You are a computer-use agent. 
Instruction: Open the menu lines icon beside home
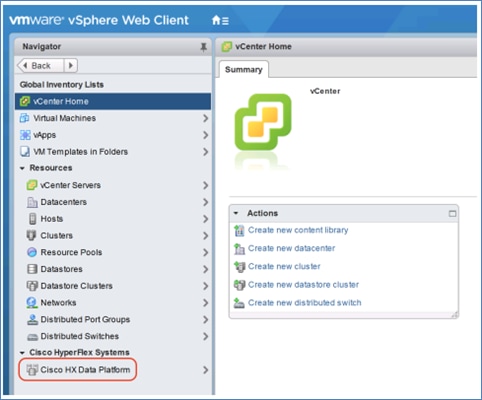(225, 21)
